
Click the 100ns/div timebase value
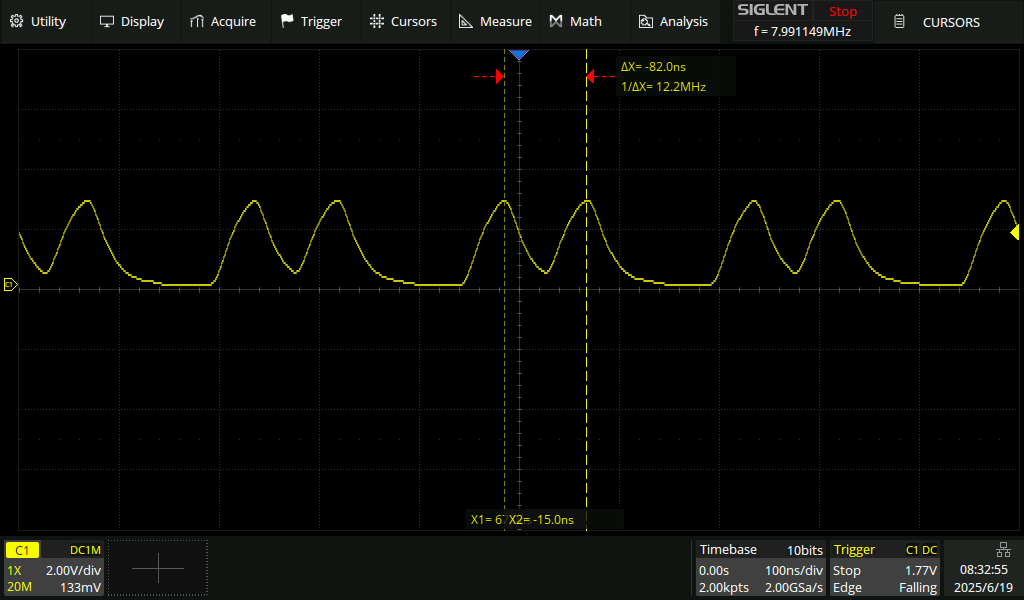(793, 570)
